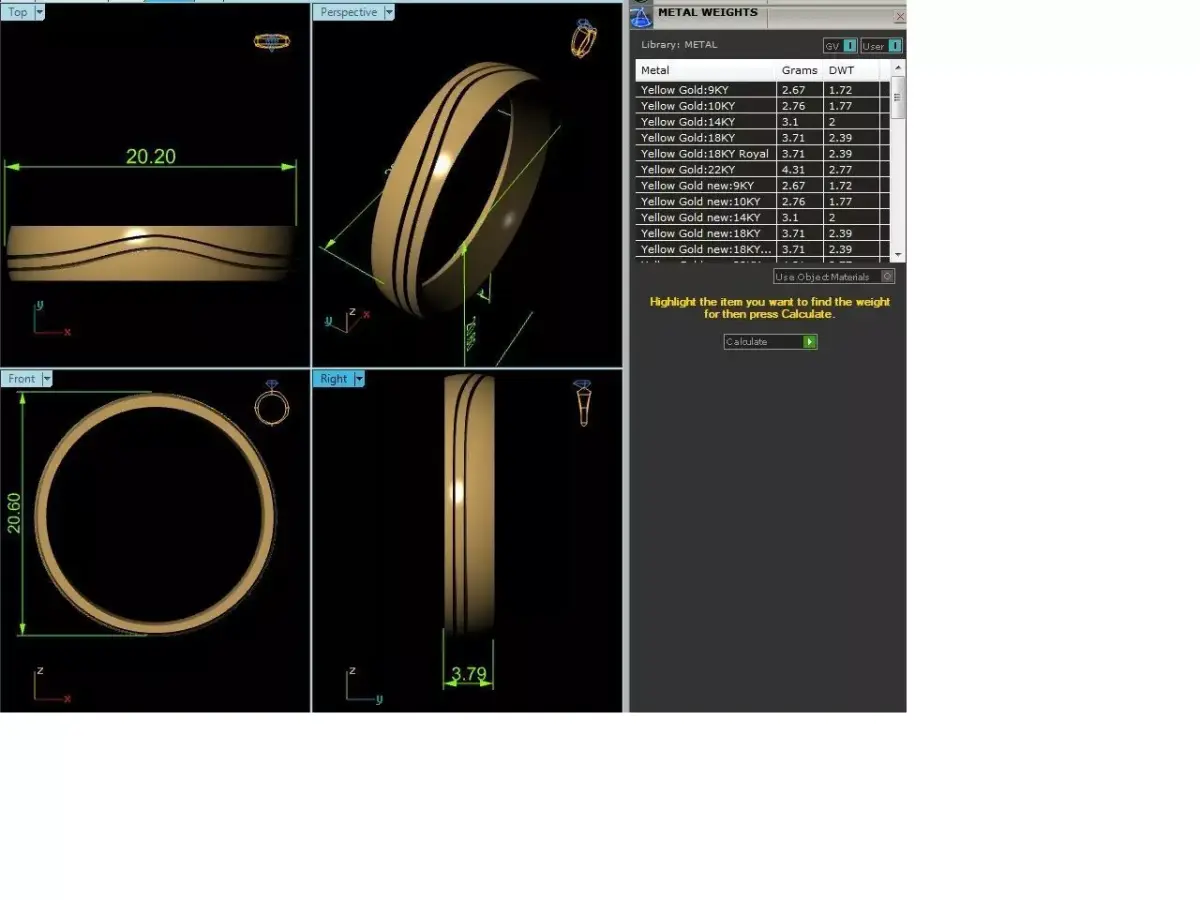Select the Yellow Gold:14KY row
The width and height of the screenshot is (1200, 900).
point(700,121)
